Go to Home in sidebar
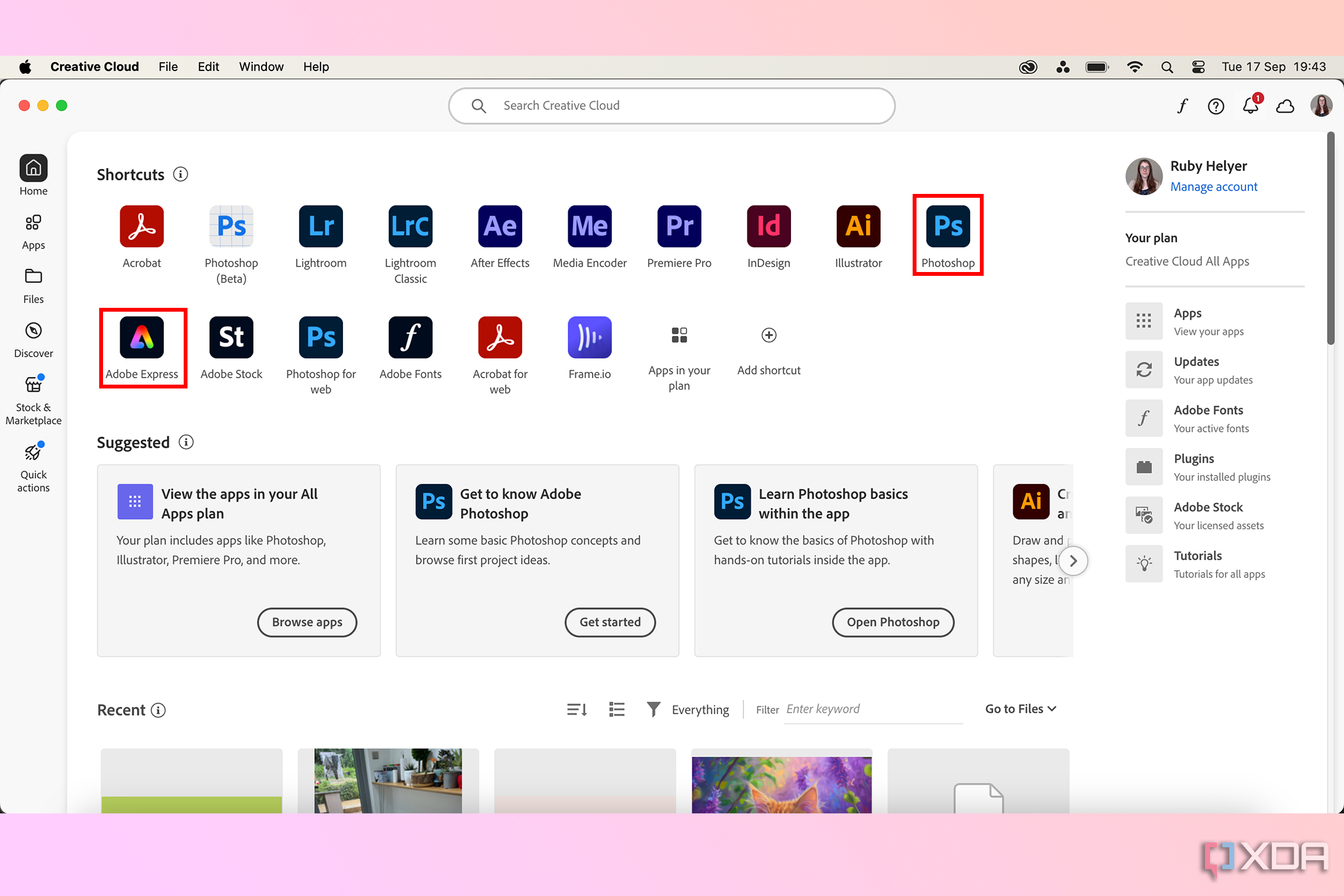This screenshot has height=896, width=1344. pos(33,175)
